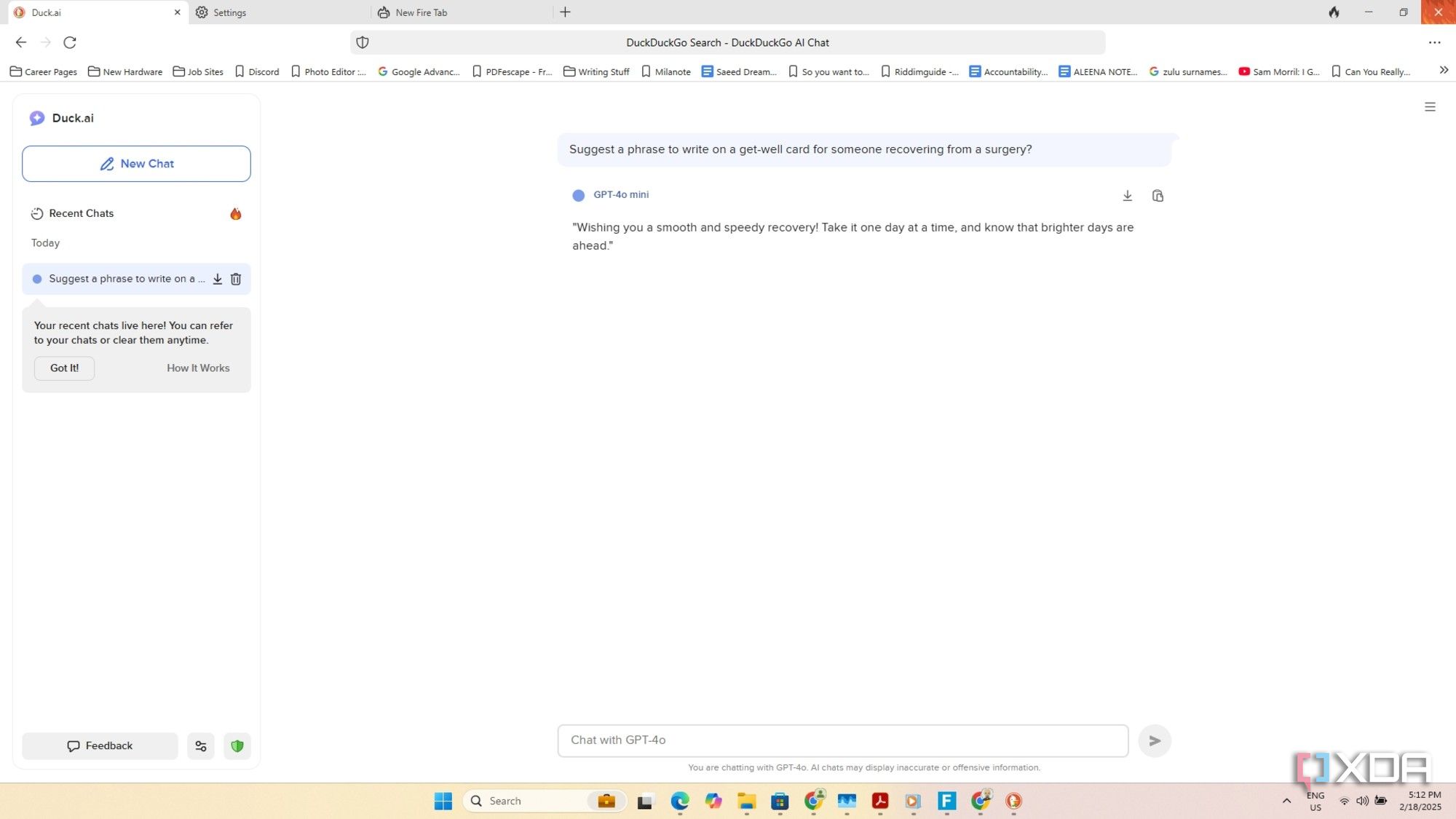Click the forward navigation arrow
This screenshot has height=819, width=1456.
pos(45,42)
